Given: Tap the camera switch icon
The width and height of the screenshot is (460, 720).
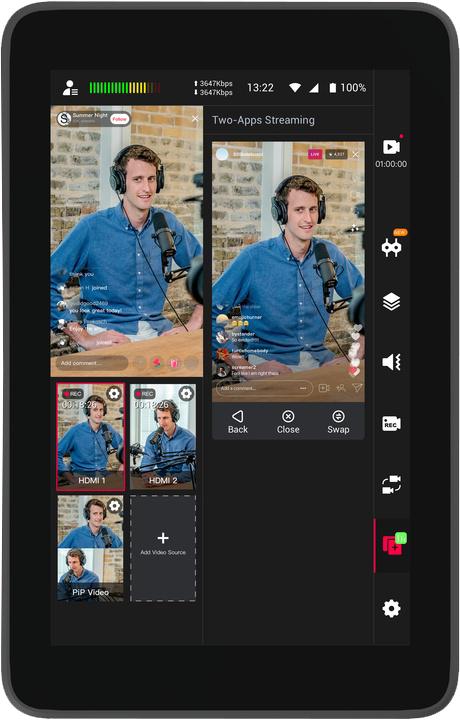Looking at the screenshot, I should [x=392, y=484].
